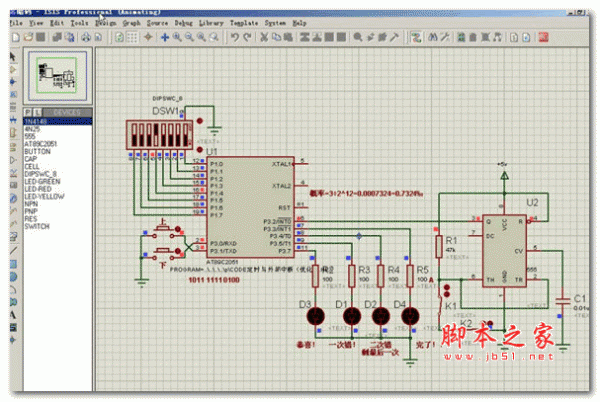Screen dimensions: 600x402
Task: Click the overview thumbnail of the schematic
Action: coord(57,75)
